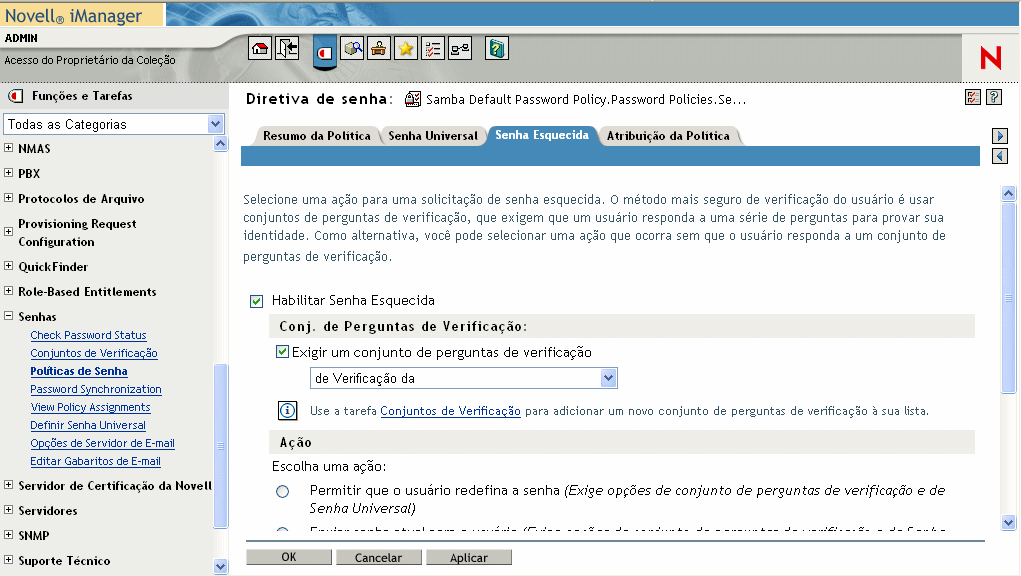Click the Samba Default Password Policy name text
The width and height of the screenshot is (1021, 576).
586,100
